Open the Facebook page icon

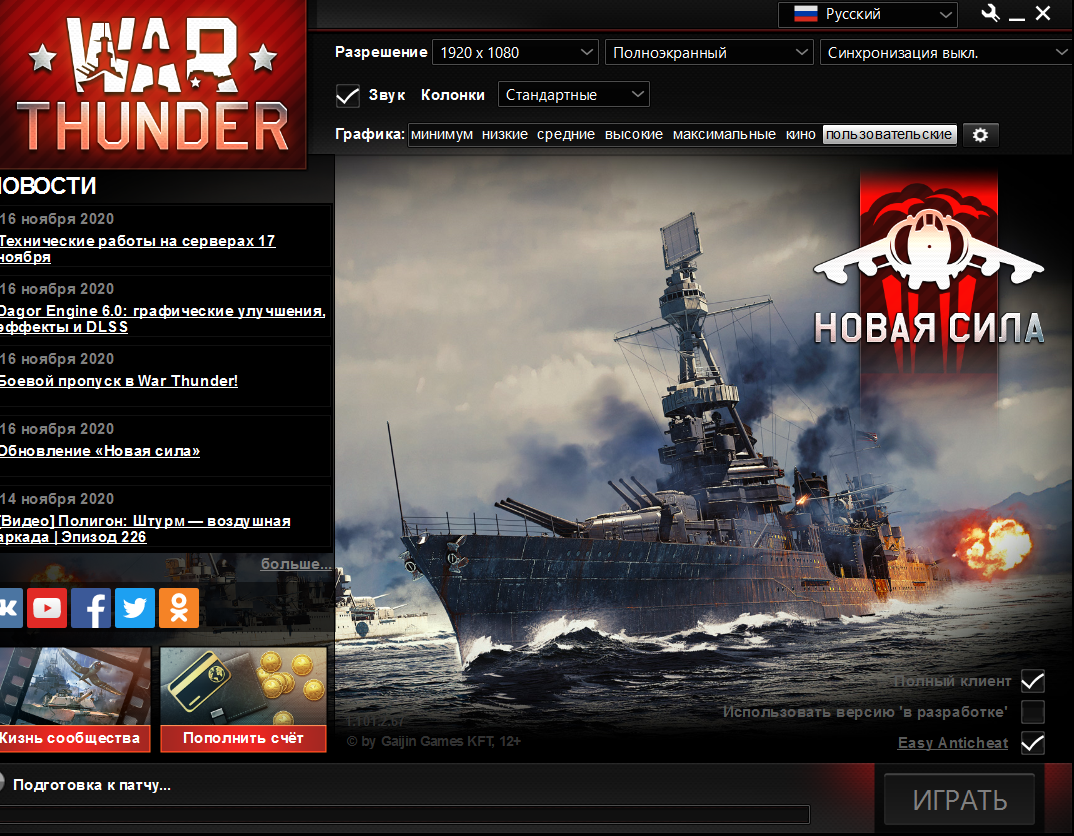[91, 607]
